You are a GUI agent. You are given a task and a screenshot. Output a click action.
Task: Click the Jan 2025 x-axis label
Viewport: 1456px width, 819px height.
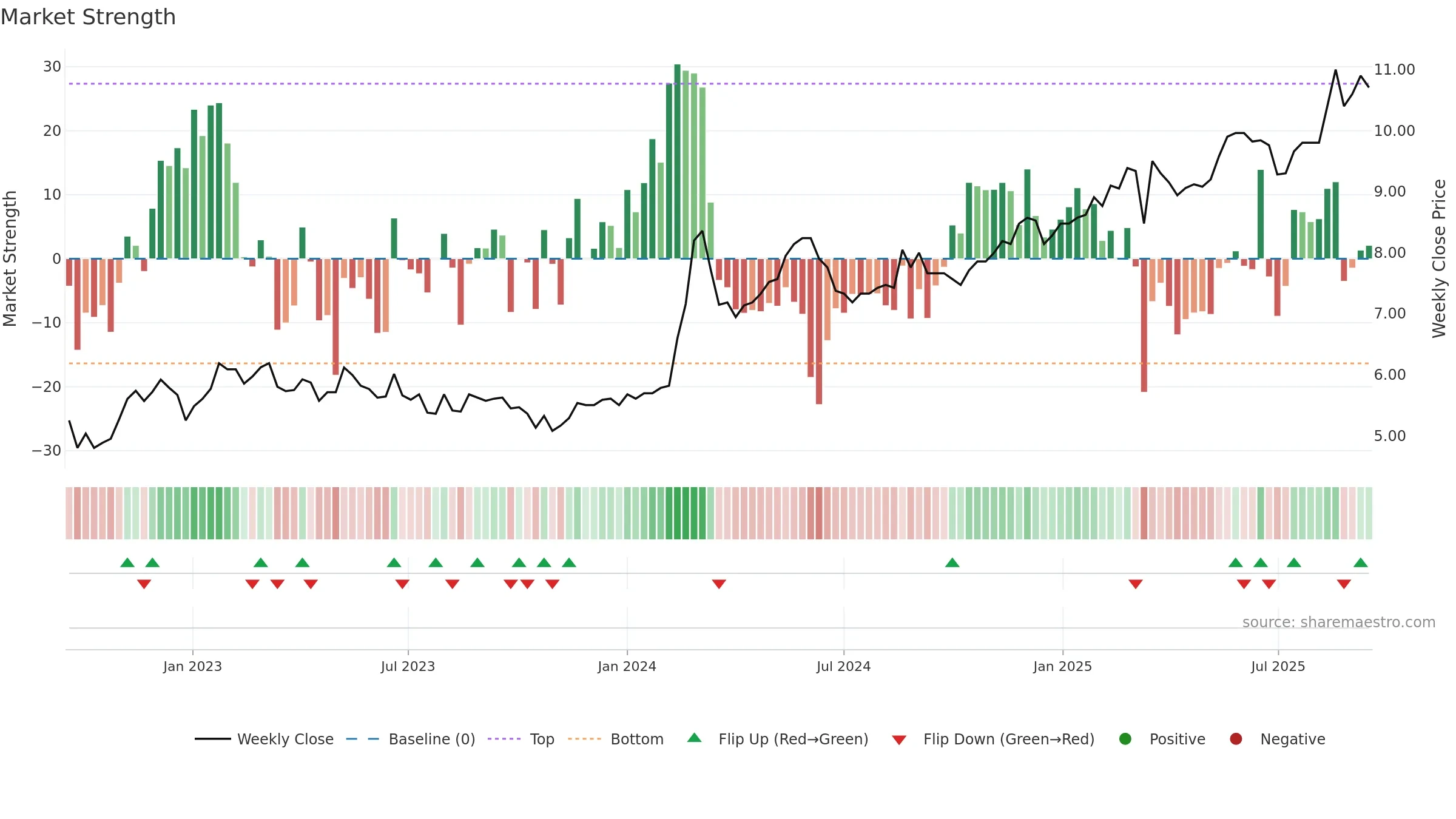(x=1062, y=666)
